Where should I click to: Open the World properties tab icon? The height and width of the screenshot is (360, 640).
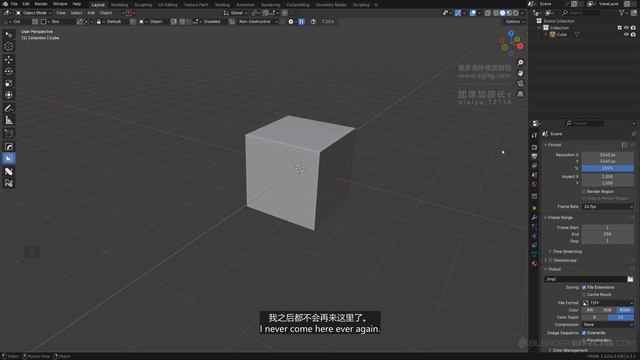pyautogui.click(x=534, y=184)
